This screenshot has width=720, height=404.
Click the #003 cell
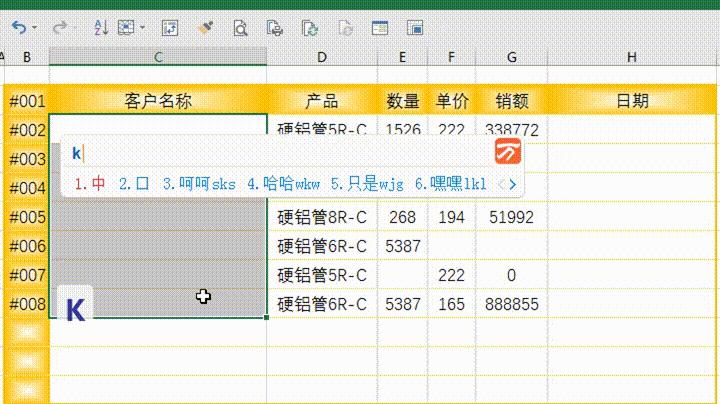tap(27, 159)
